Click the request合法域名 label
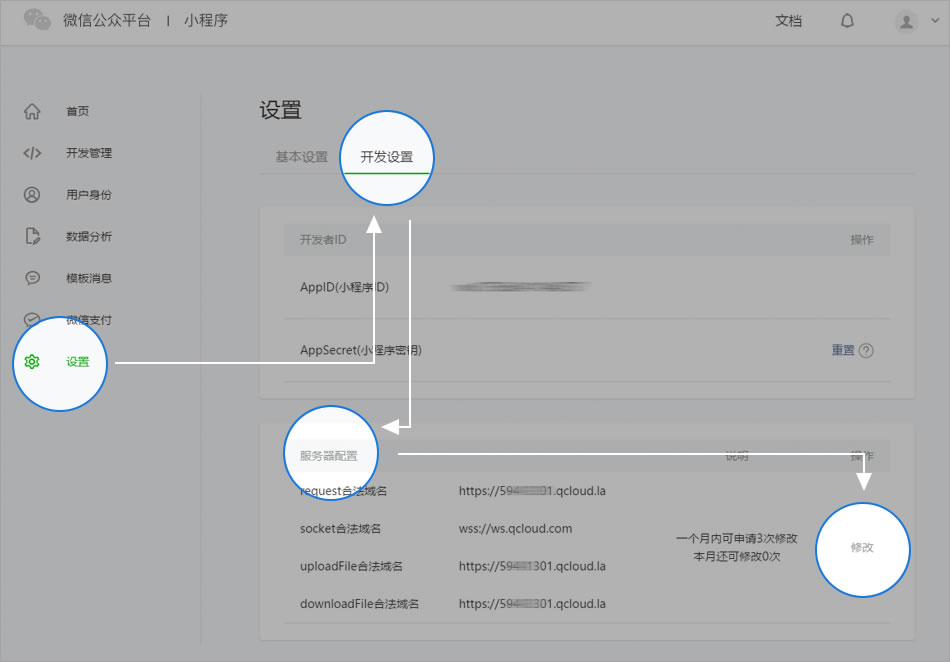Screen dimensions: 950x662 [x=344, y=491]
